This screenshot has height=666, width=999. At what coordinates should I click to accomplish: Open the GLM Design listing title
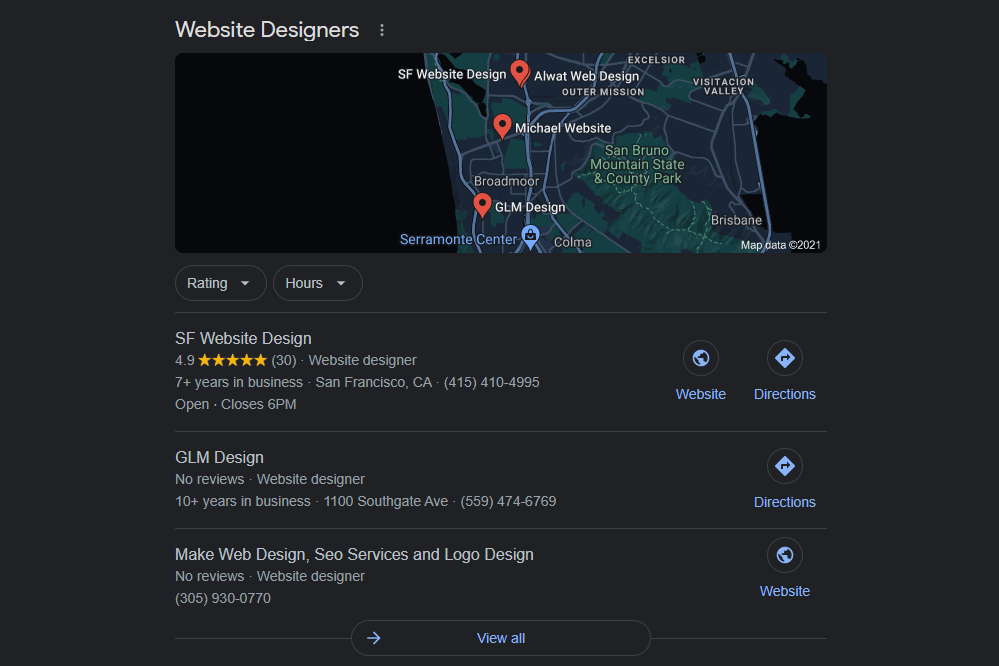tap(219, 457)
